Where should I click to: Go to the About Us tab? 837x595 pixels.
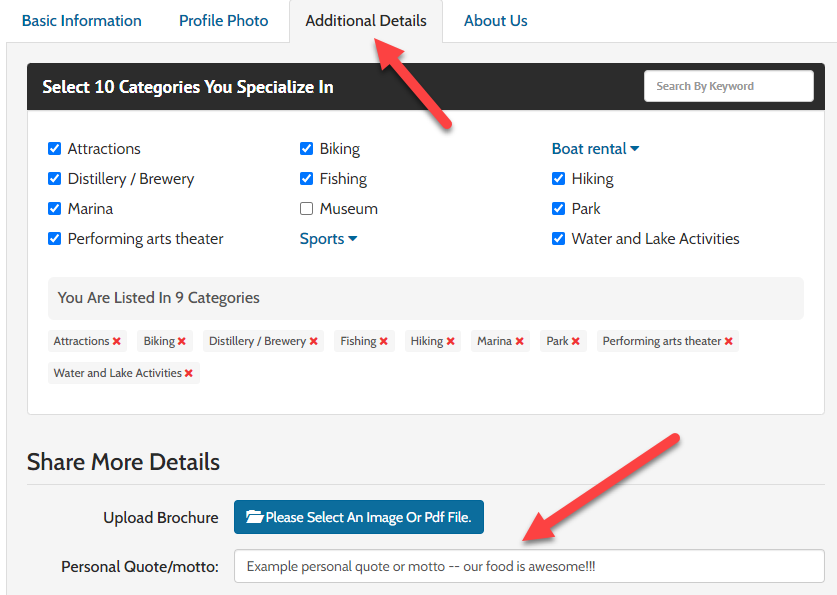point(495,21)
